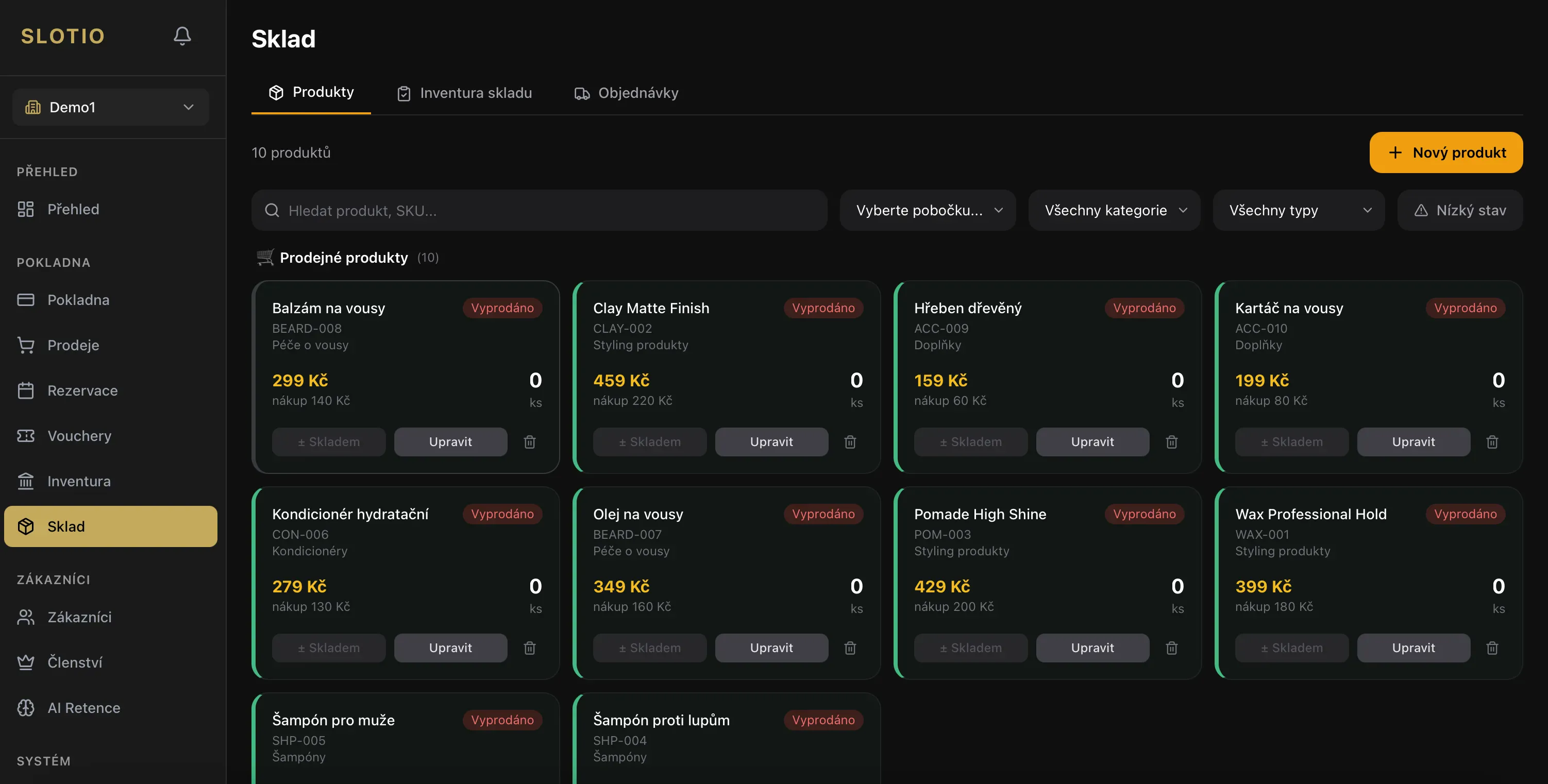Expand the Demo1 workspace selector
This screenshot has width=1548, height=784.
click(x=111, y=107)
